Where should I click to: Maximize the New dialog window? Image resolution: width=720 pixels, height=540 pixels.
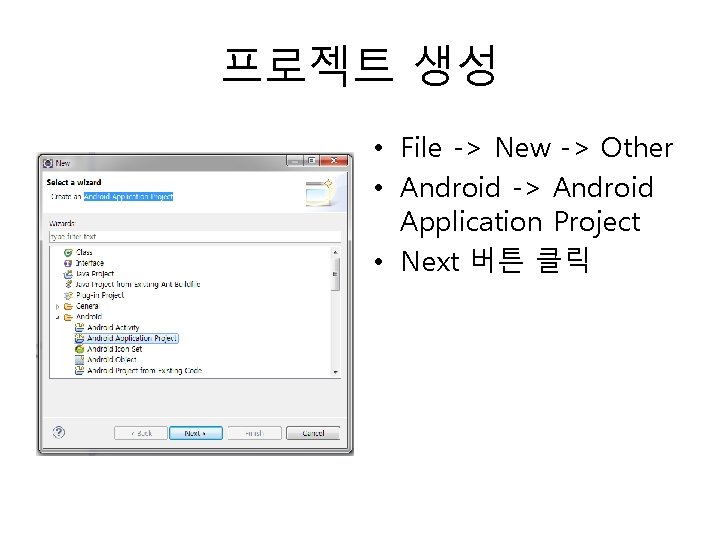coord(312,160)
